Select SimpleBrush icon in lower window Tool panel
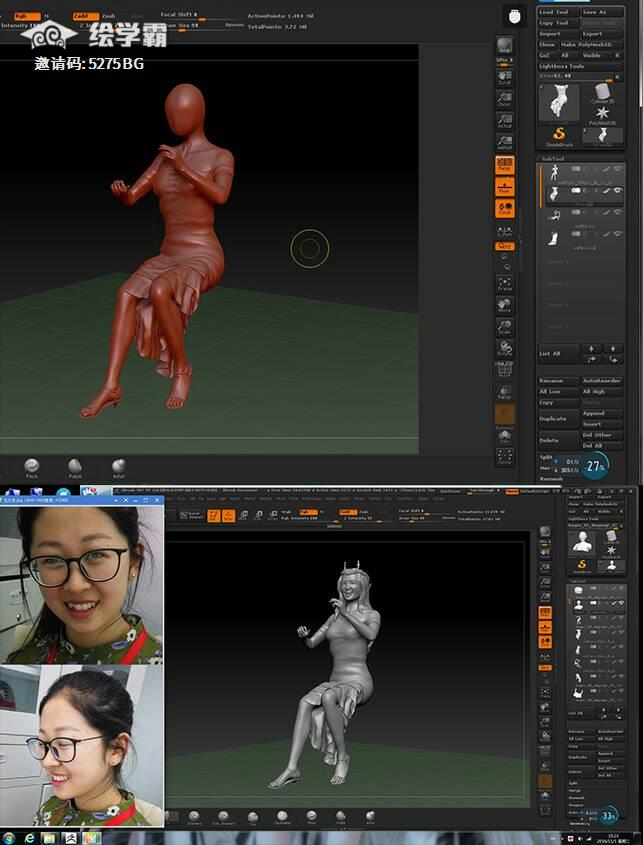This screenshot has height=845, width=643. 582,566
